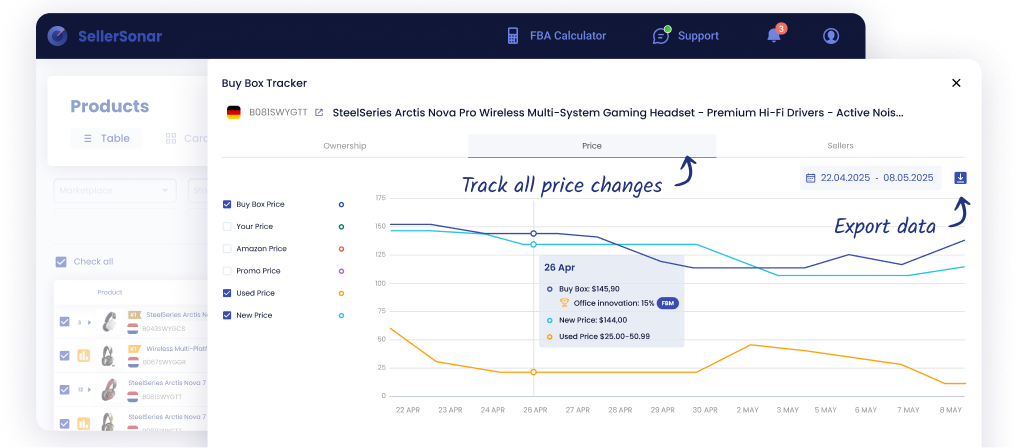The height and width of the screenshot is (448, 1030).
Task: Click the Table view list icon
Action: point(87,139)
